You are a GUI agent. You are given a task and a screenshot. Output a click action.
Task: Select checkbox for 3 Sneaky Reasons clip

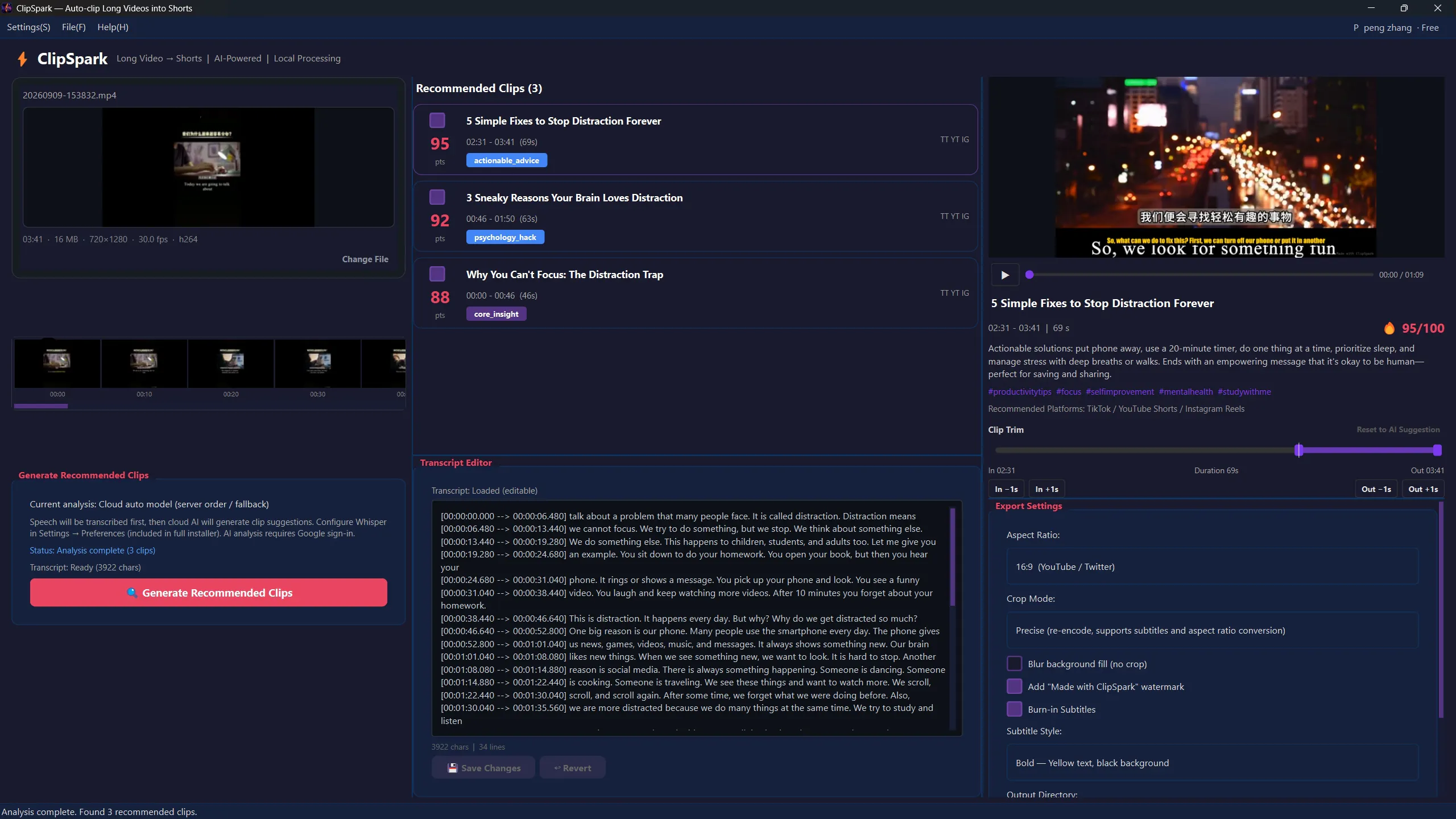pyautogui.click(x=437, y=197)
